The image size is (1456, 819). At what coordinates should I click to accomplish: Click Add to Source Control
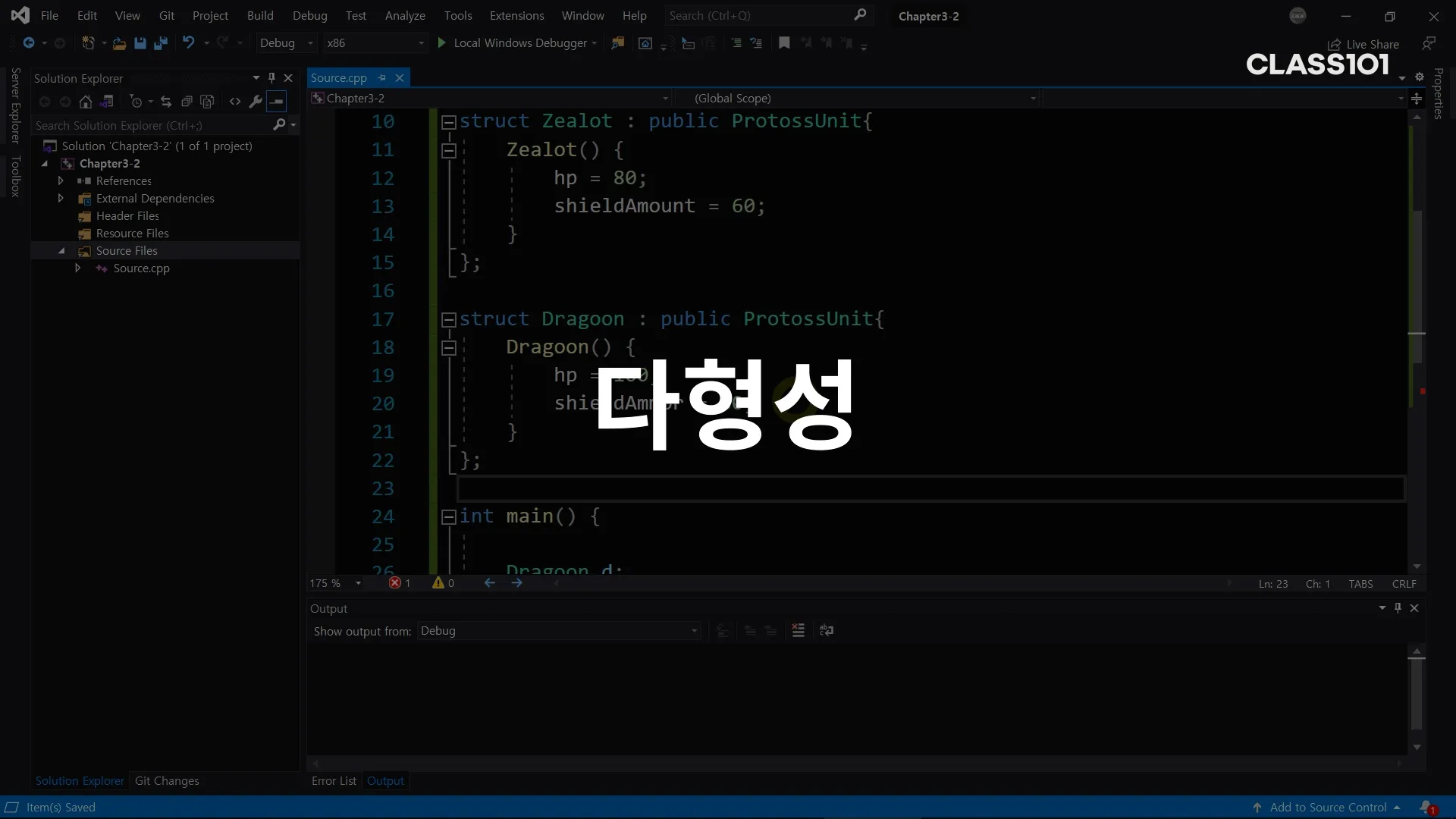pyautogui.click(x=1327, y=808)
